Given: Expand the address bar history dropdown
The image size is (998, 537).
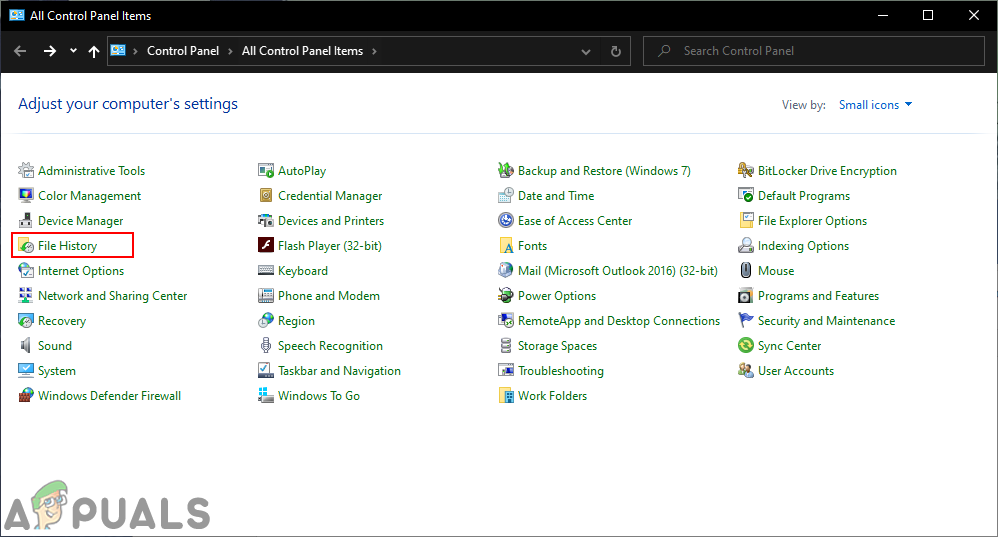Looking at the screenshot, I should click(586, 51).
